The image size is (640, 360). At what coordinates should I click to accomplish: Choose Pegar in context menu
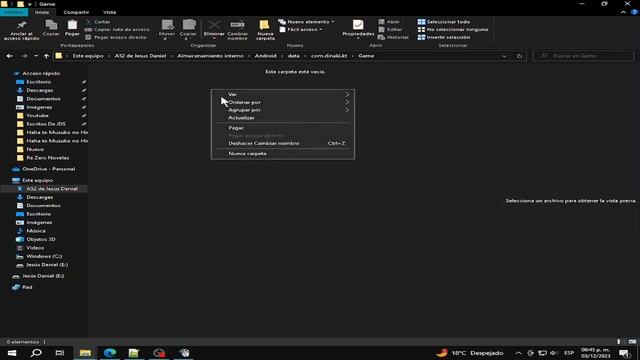click(x=282, y=128)
